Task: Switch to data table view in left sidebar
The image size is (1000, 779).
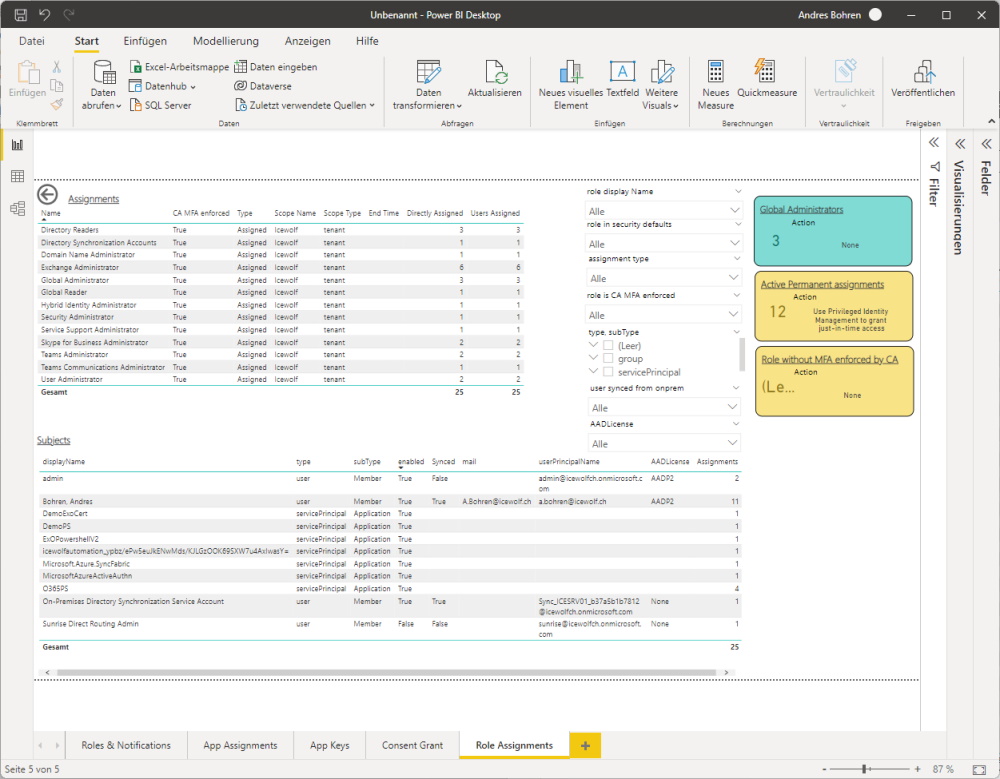Action: pos(17,176)
